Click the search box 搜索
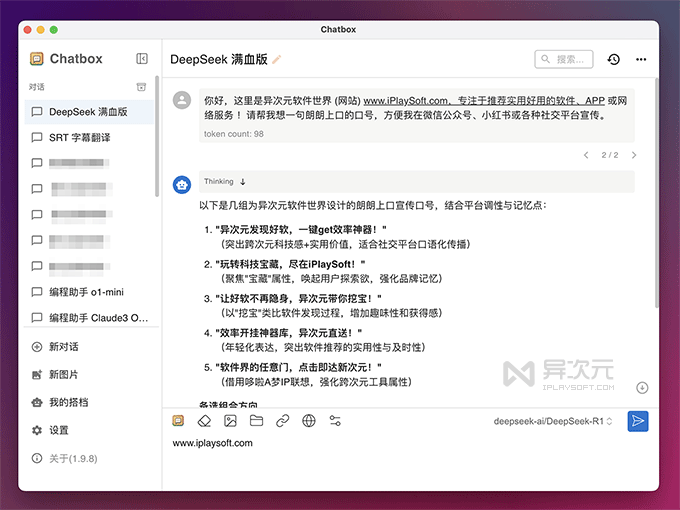Image resolution: width=680 pixels, height=510 pixels. [564, 59]
